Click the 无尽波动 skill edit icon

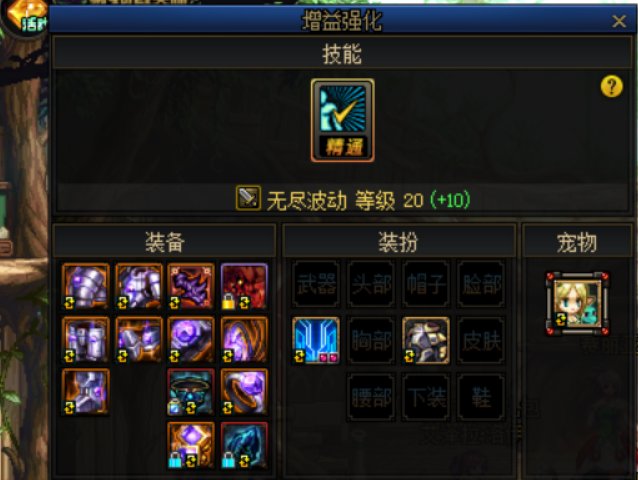point(248,198)
